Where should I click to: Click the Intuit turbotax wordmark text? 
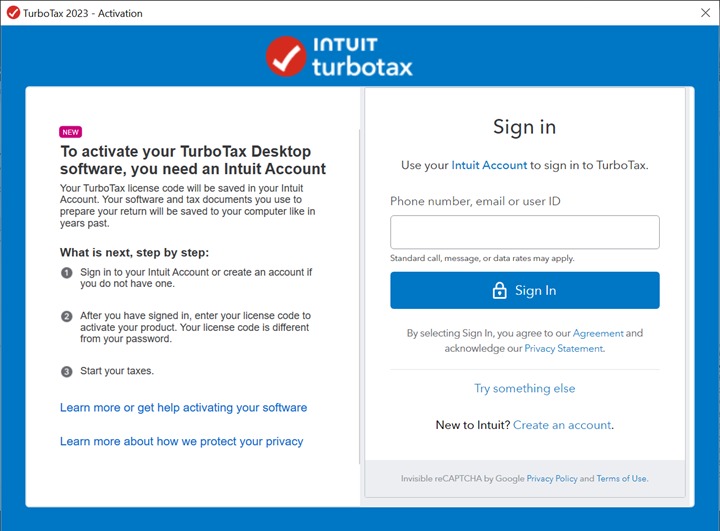tap(360, 57)
